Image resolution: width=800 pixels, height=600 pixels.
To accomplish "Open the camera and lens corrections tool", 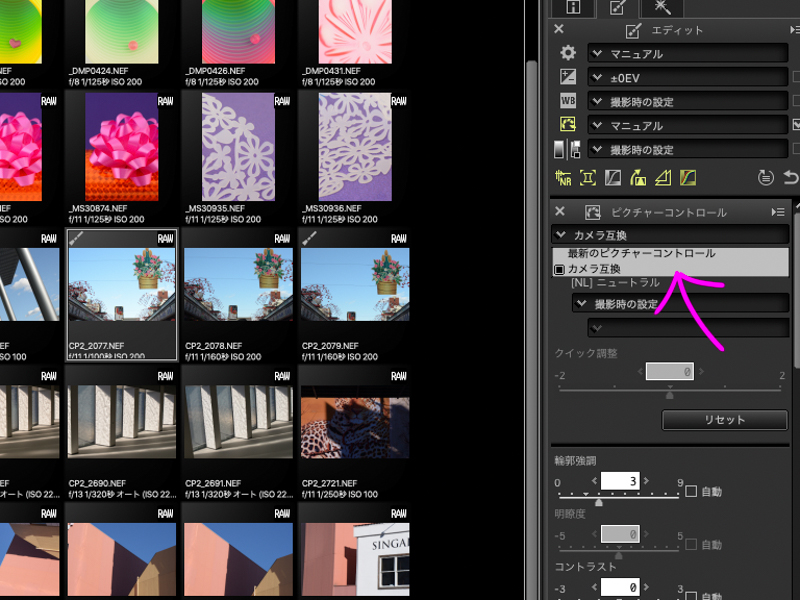I will pos(588,178).
